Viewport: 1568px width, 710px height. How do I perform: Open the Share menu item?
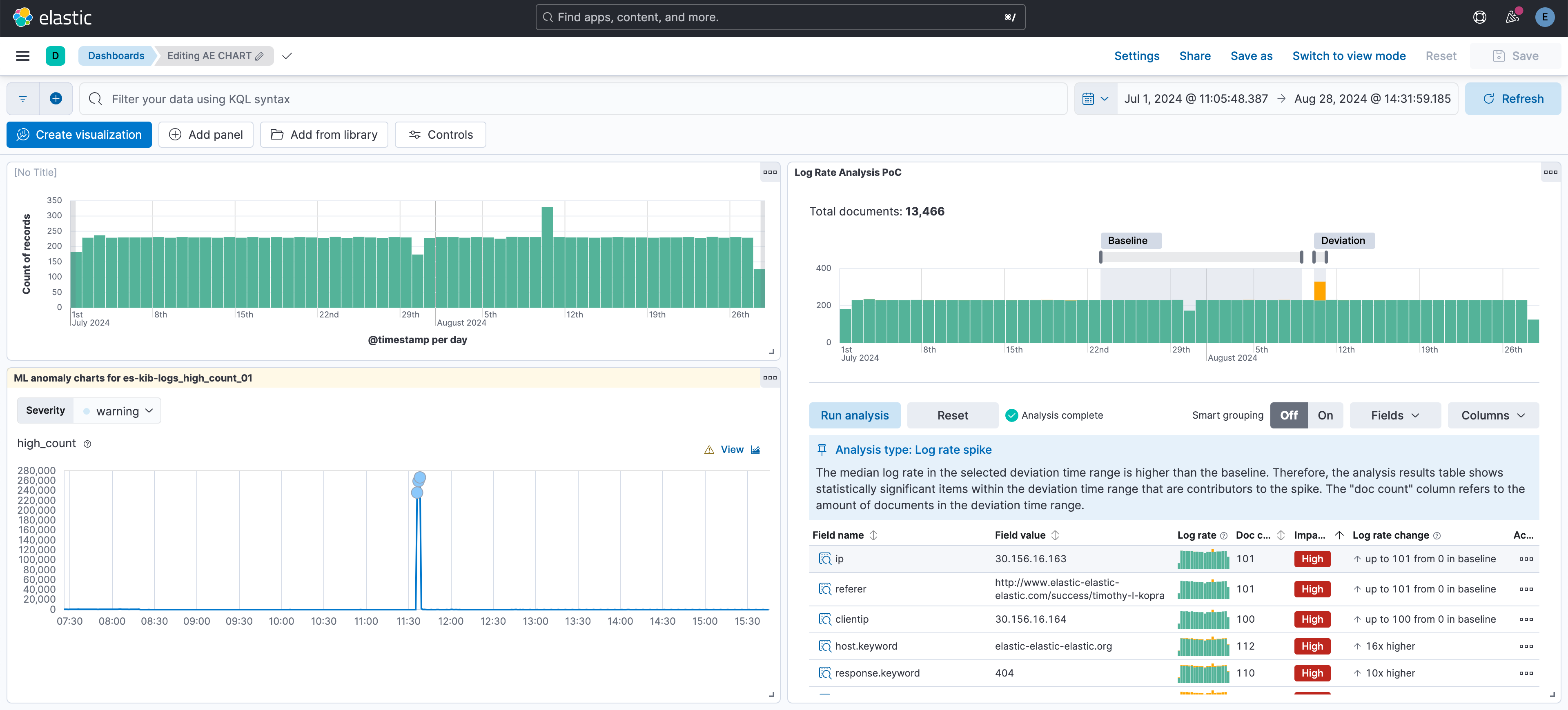pyautogui.click(x=1194, y=56)
